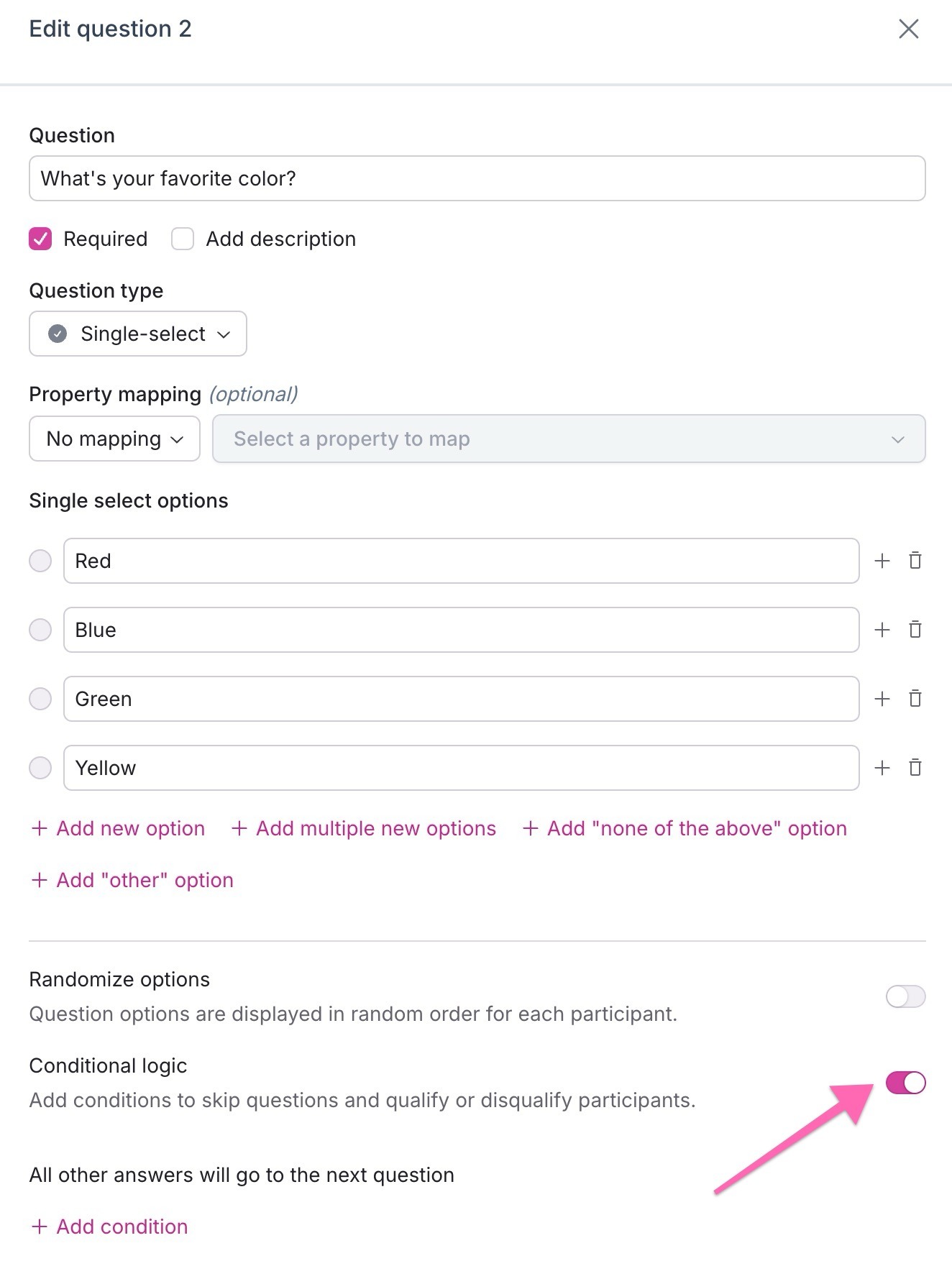This screenshot has height=1261, width=952.
Task: Click plus icon beside Yellow option
Action: 882,768
